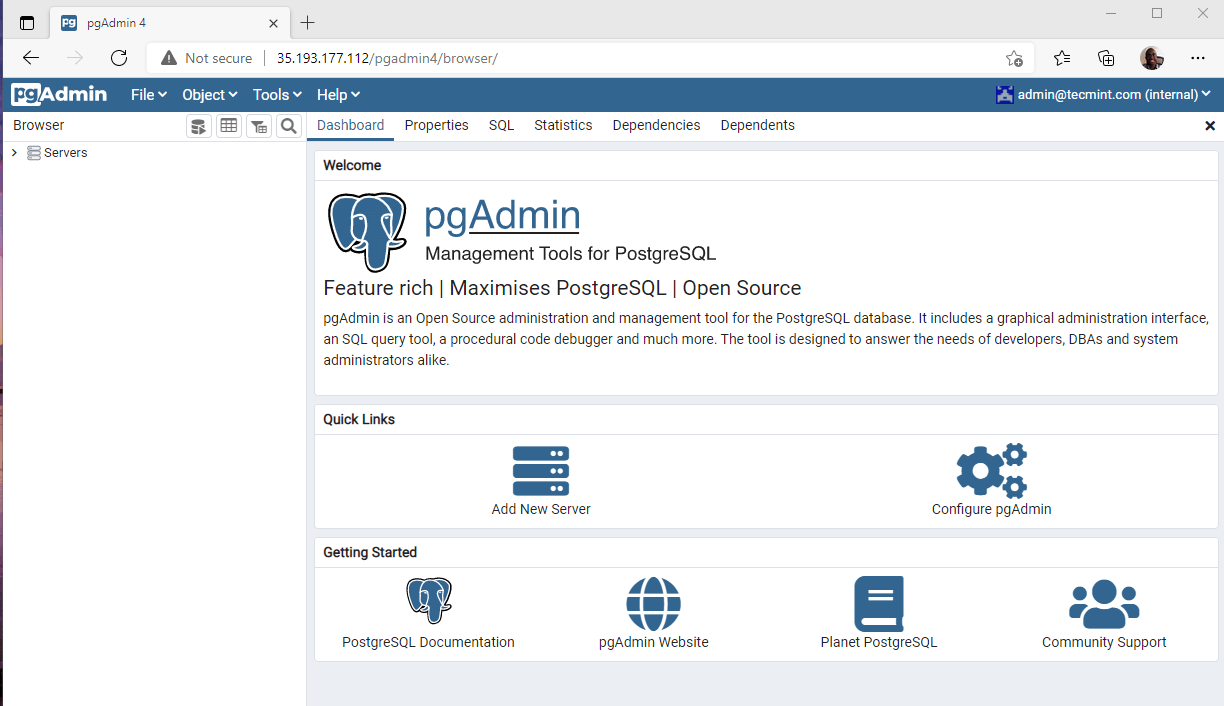
Task: Switch to the Dependents tab
Action: 757,125
